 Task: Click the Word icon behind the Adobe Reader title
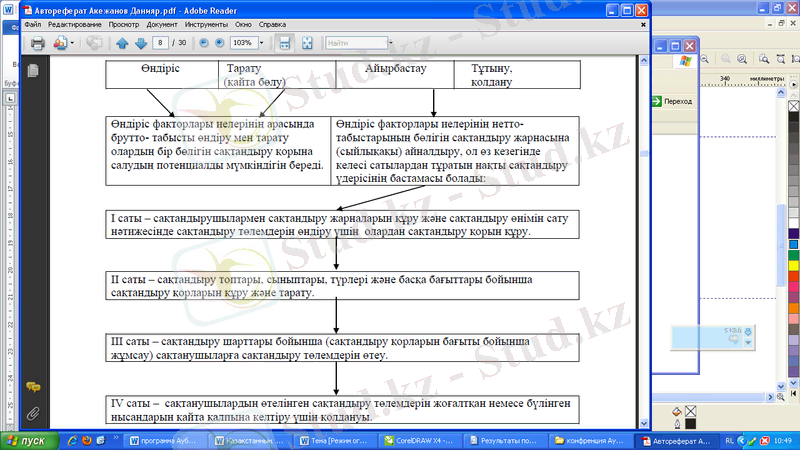(x=8, y=10)
